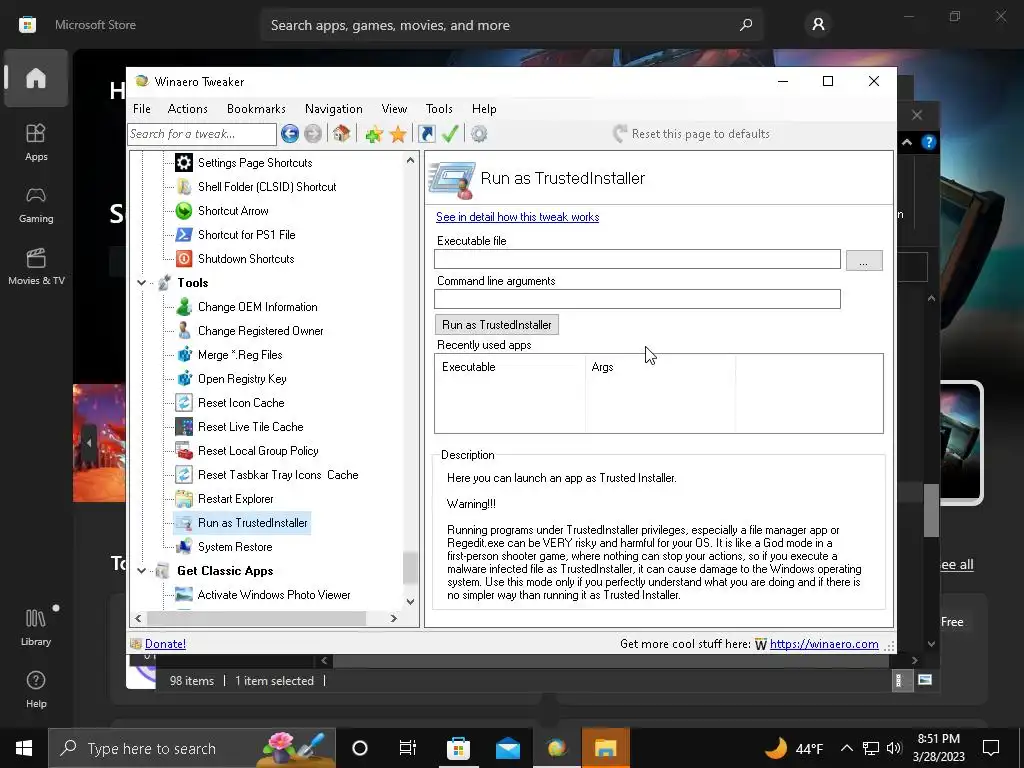Screen dimensions: 1024x768
Task: Open the notification center icon
Action: pyautogui.click(x=991, y=748)
